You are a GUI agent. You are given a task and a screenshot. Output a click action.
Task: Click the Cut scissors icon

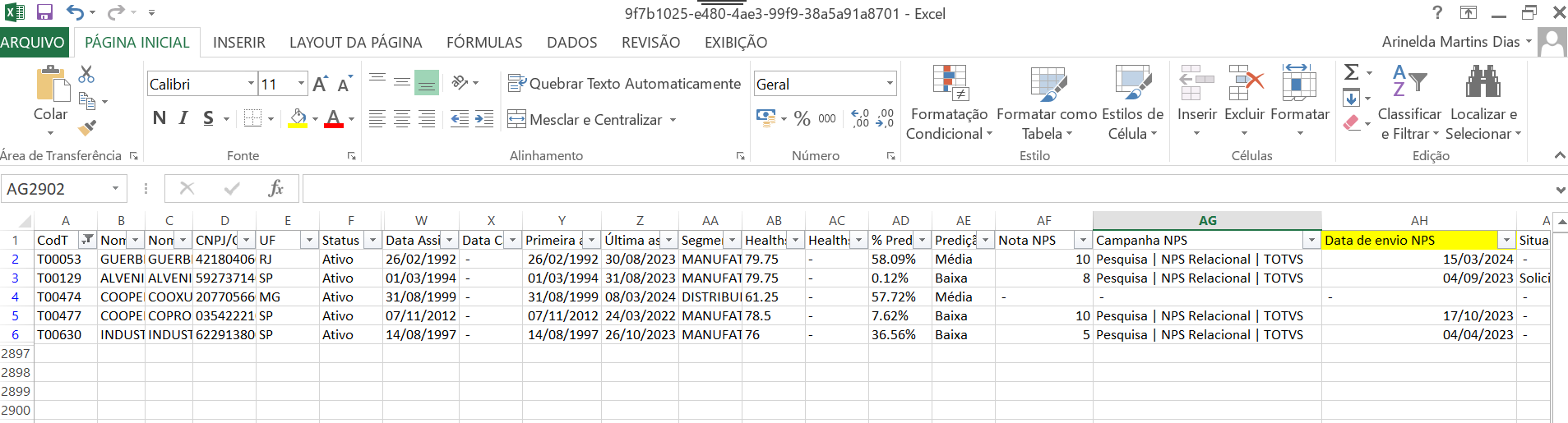pyautogui.click(x=86, y=75)
